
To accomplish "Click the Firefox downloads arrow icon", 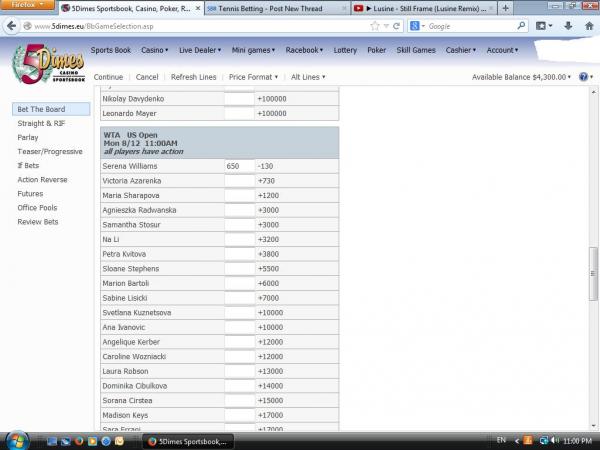I will point(568,26).
